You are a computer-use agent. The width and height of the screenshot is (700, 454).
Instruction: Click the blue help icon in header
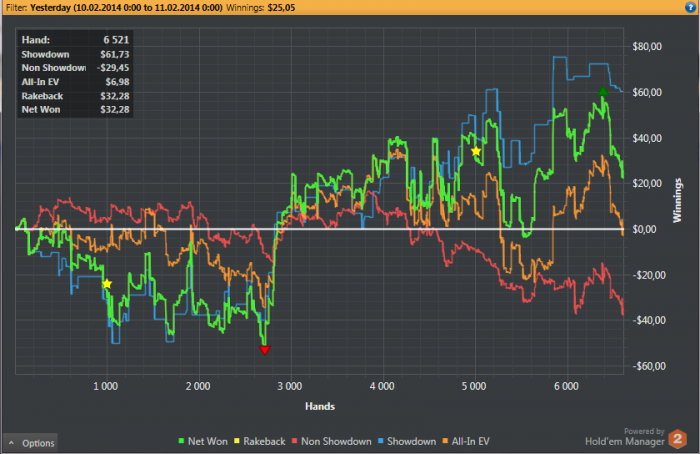[x=690, y=7]
